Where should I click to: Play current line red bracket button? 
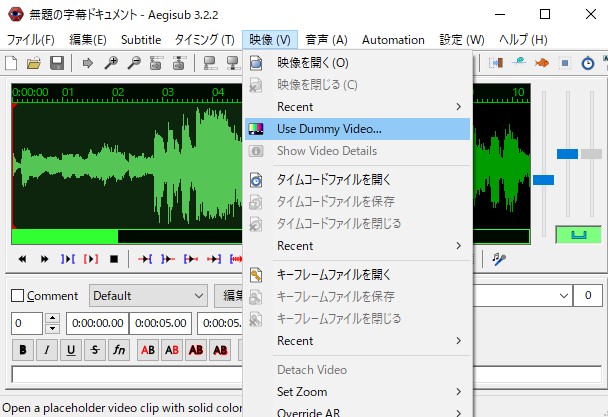coord(91,259)
